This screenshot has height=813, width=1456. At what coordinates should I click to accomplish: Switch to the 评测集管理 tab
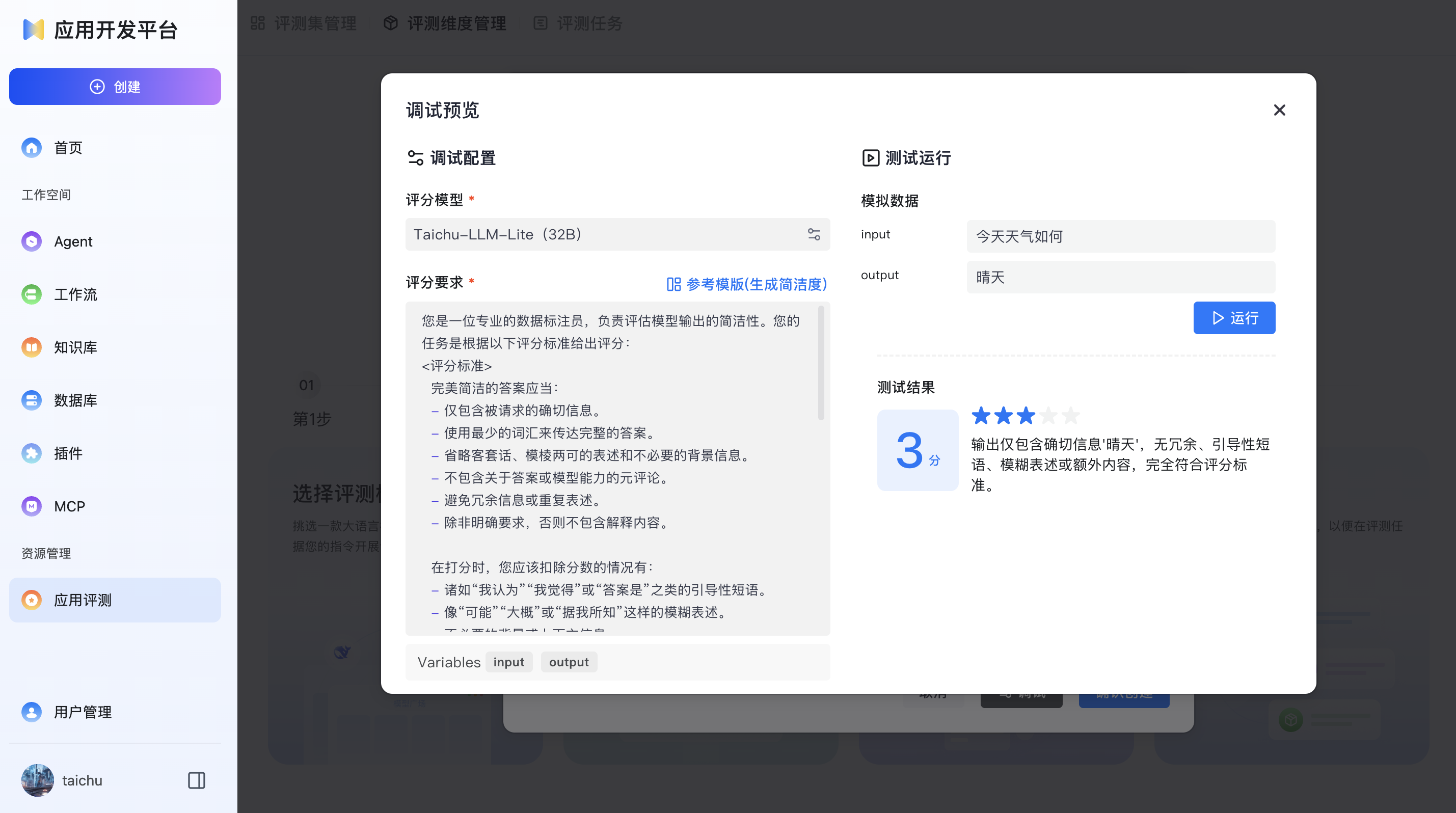(315, 23)
